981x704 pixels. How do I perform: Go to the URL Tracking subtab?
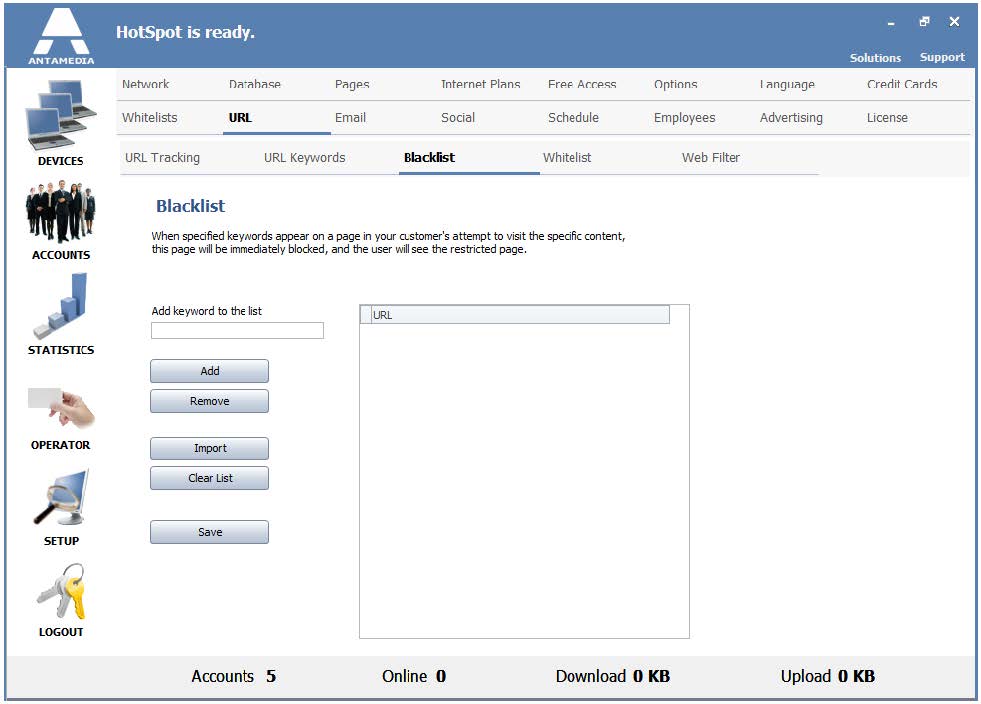tap(163, 158)
